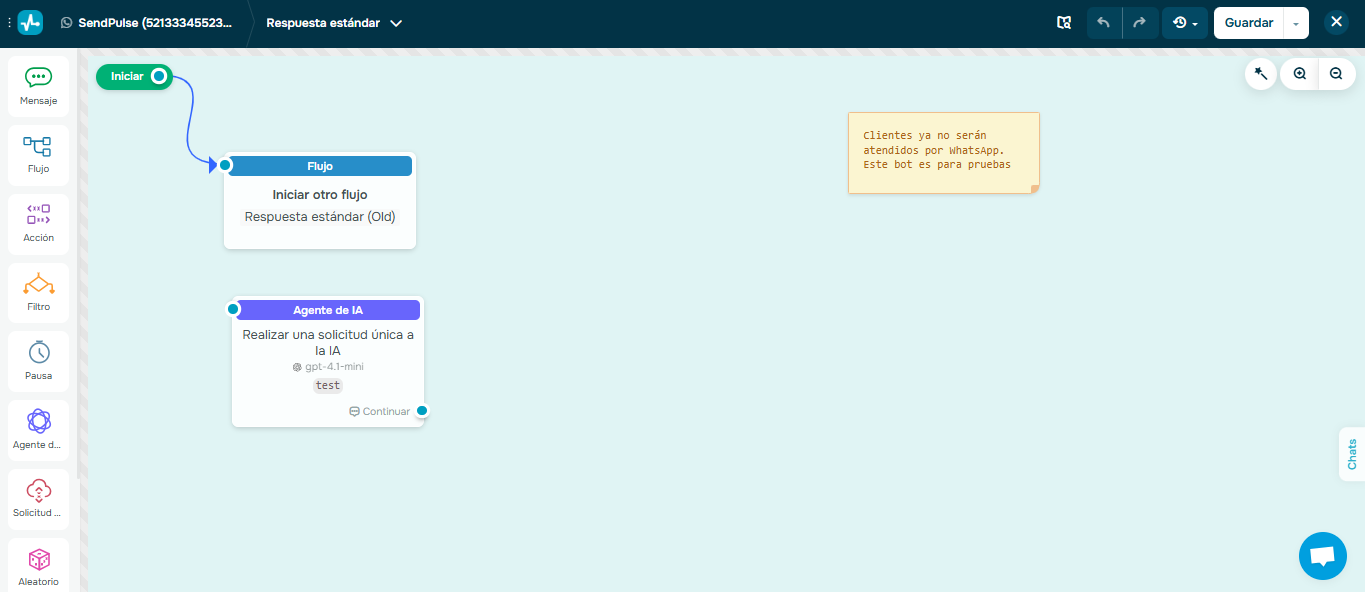Select the Agente de IA block in the sidebar
The height and width of the screenshot is (592, 1365).
pyautogui.click(x=38, y=430)
